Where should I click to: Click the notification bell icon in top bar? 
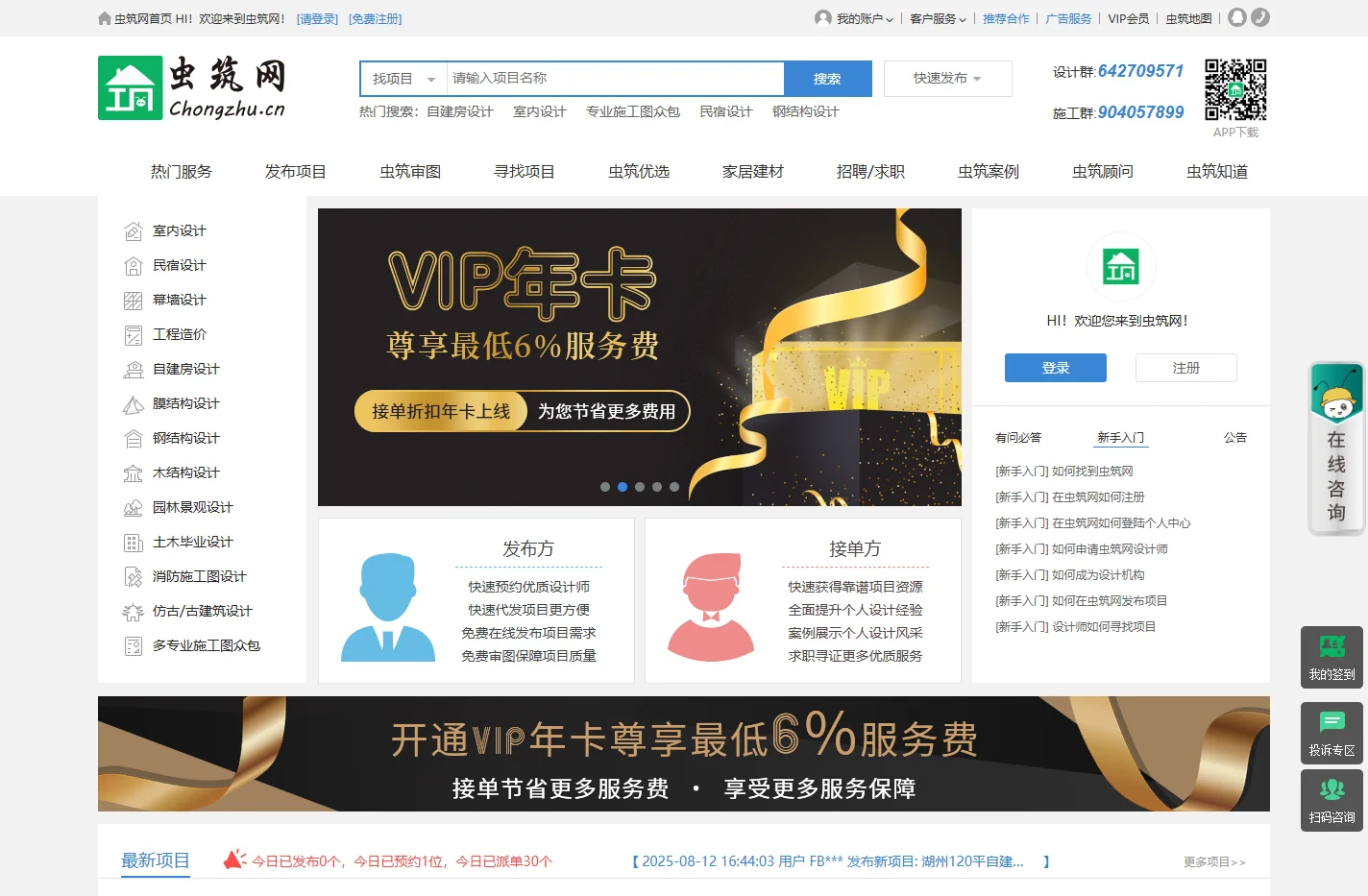(x=1237, y=17)
